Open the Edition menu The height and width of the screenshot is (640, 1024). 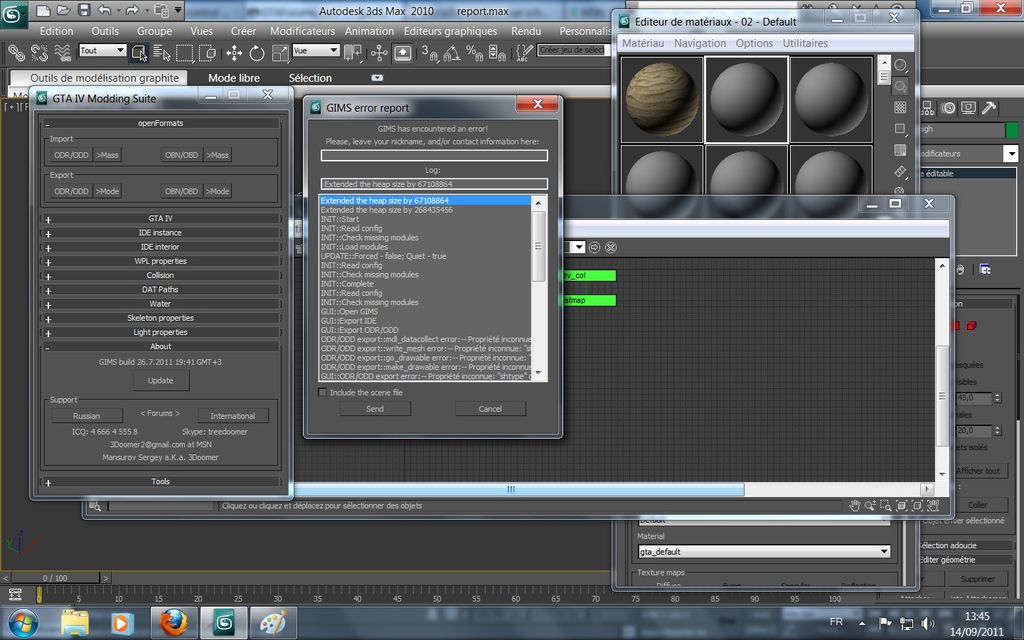click(x=56, y=31)
